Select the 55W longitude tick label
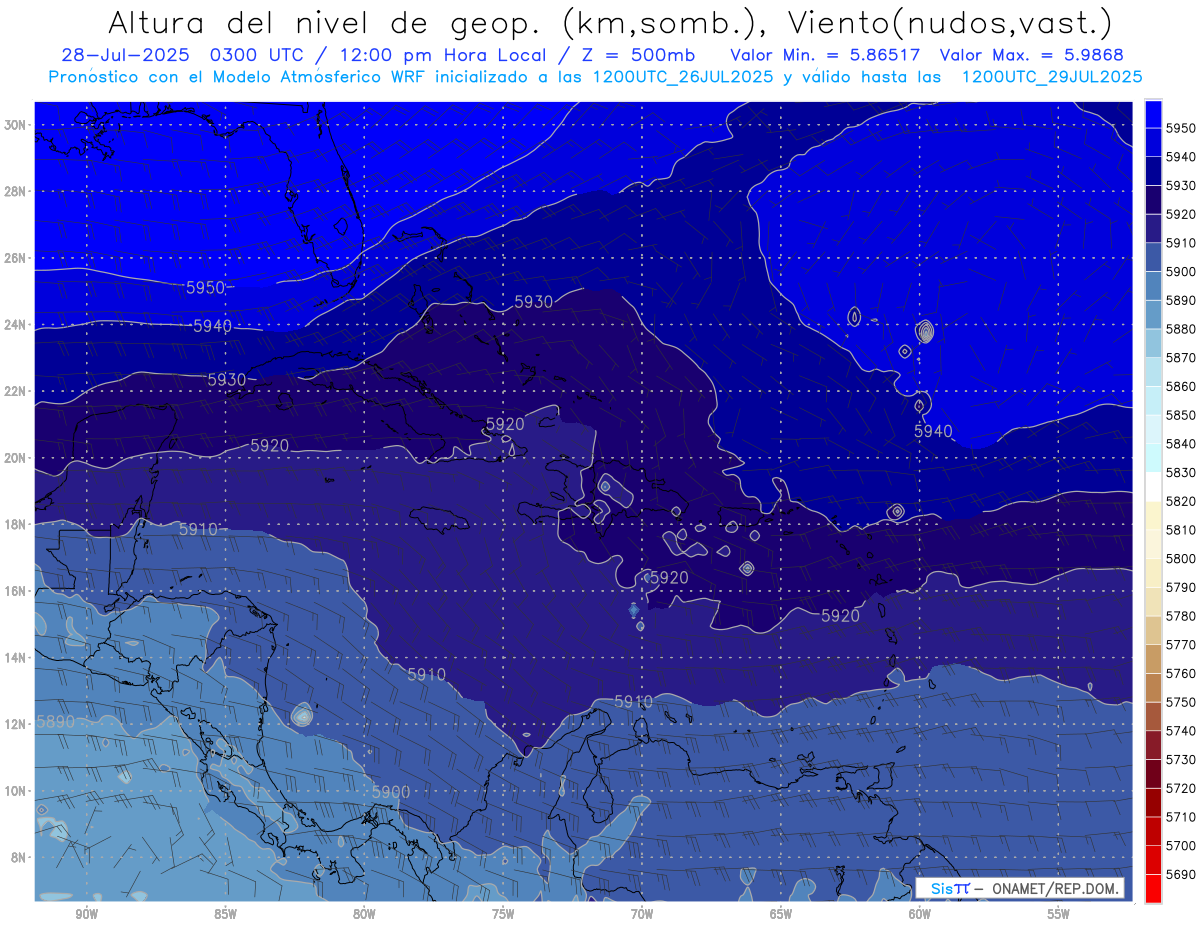 tap(1058, 914)
